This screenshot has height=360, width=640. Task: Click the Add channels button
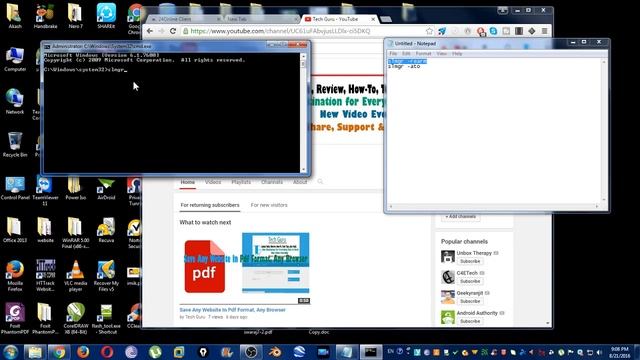coord(460,217)
